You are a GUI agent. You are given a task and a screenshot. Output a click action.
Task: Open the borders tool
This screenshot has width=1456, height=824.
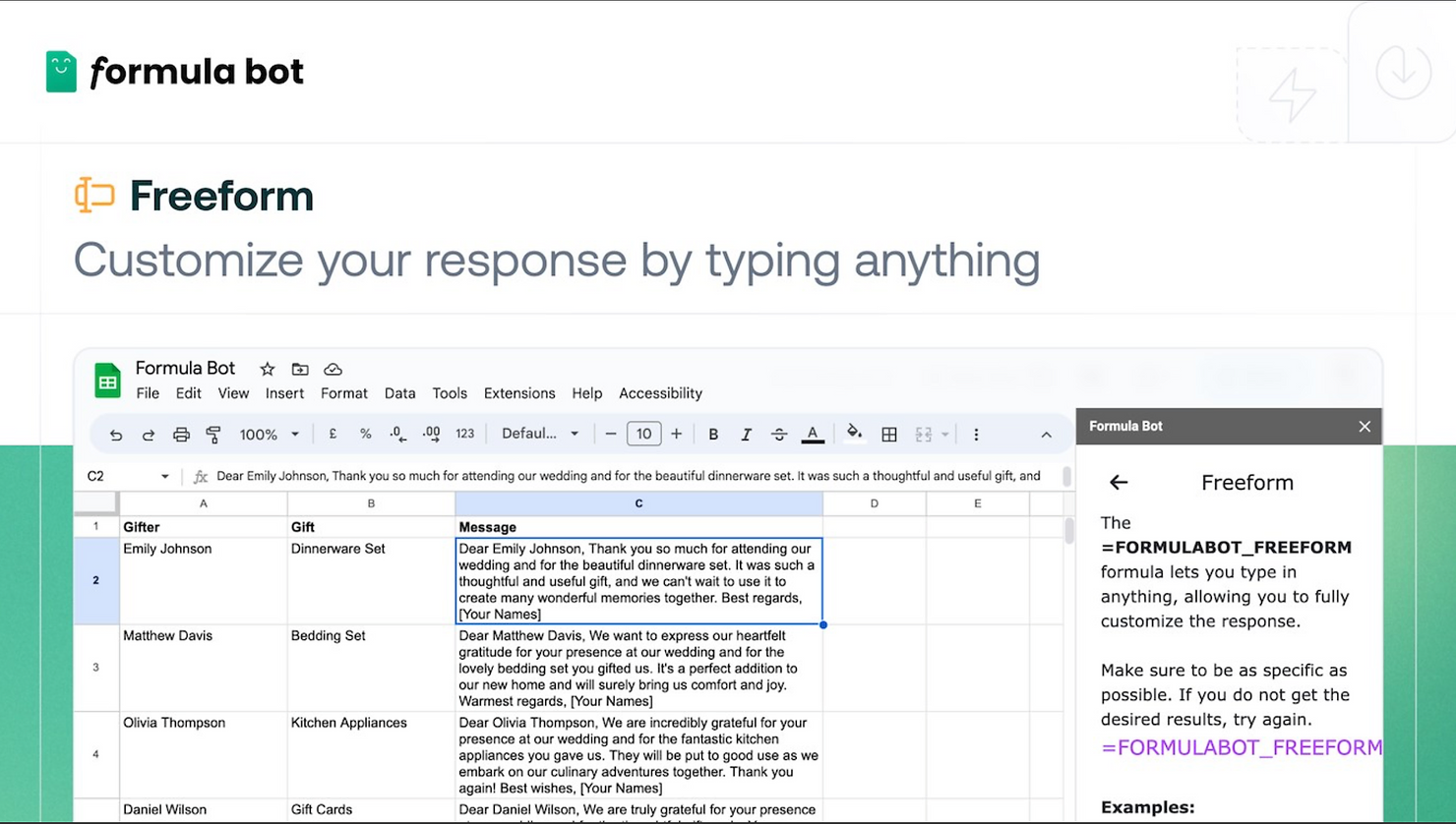pos(889,435)
